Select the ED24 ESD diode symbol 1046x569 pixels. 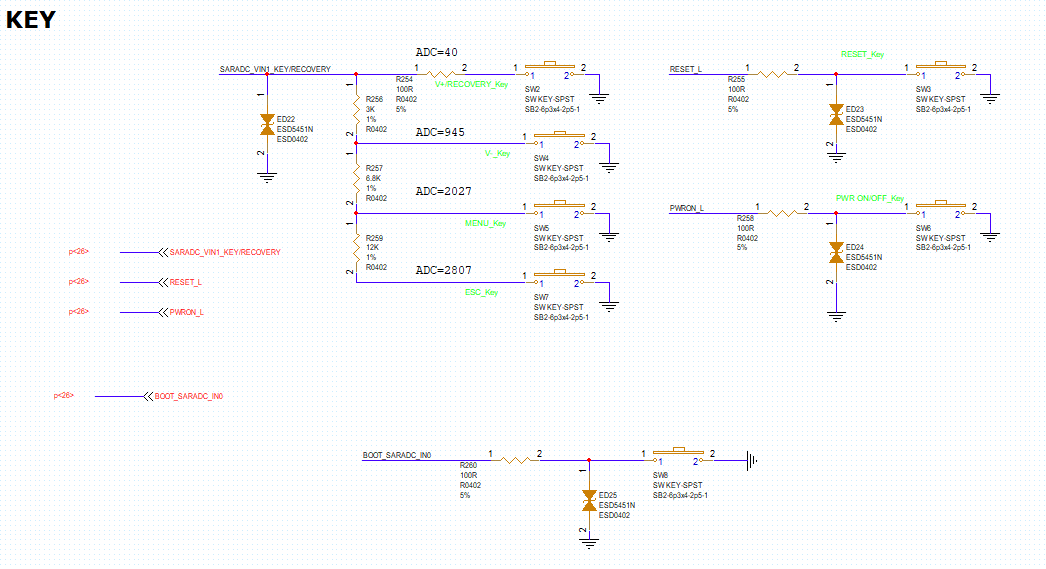coord(836,253)
